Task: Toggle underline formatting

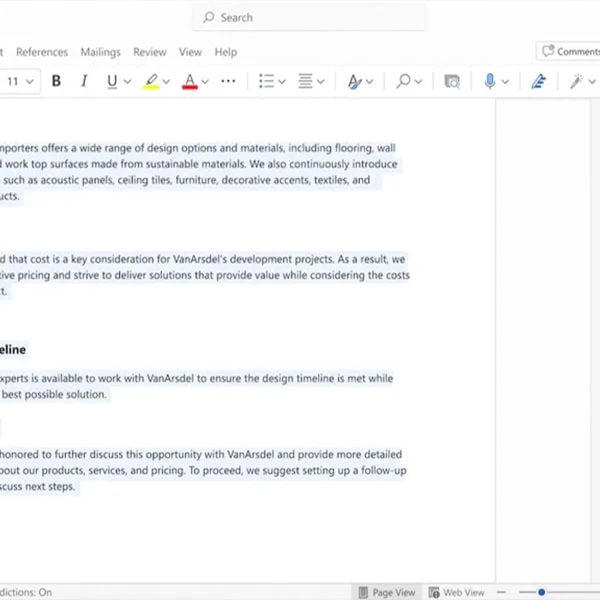Action: [x=112, y=81]
